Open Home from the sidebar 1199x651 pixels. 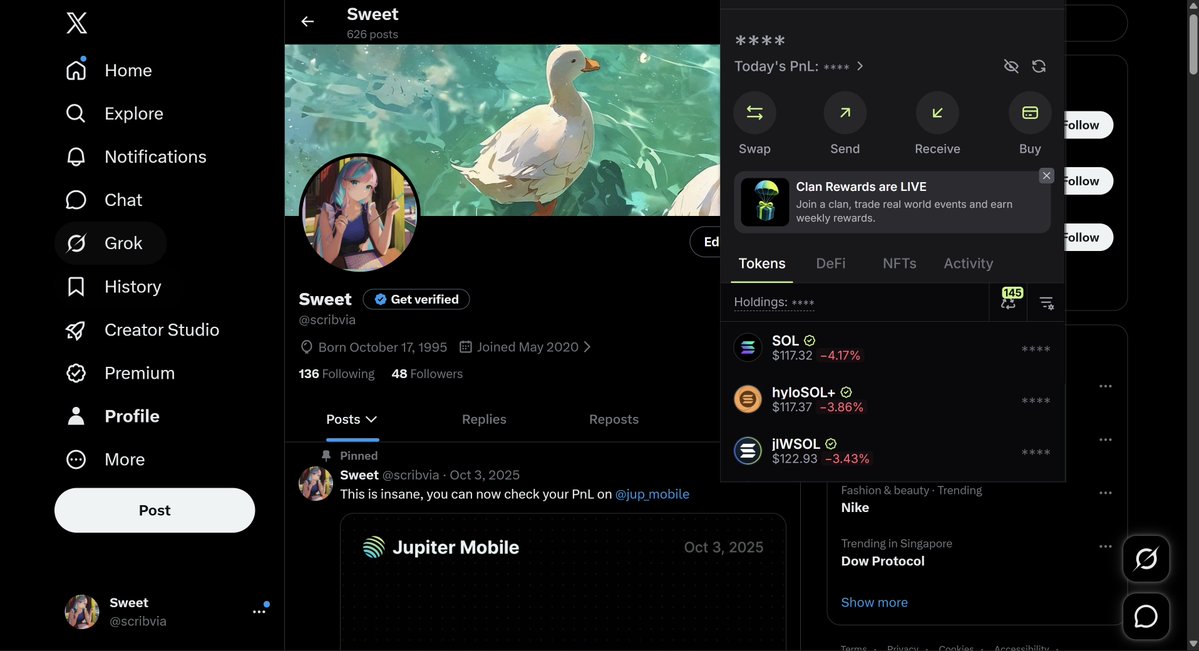click(x=109, y=70)
